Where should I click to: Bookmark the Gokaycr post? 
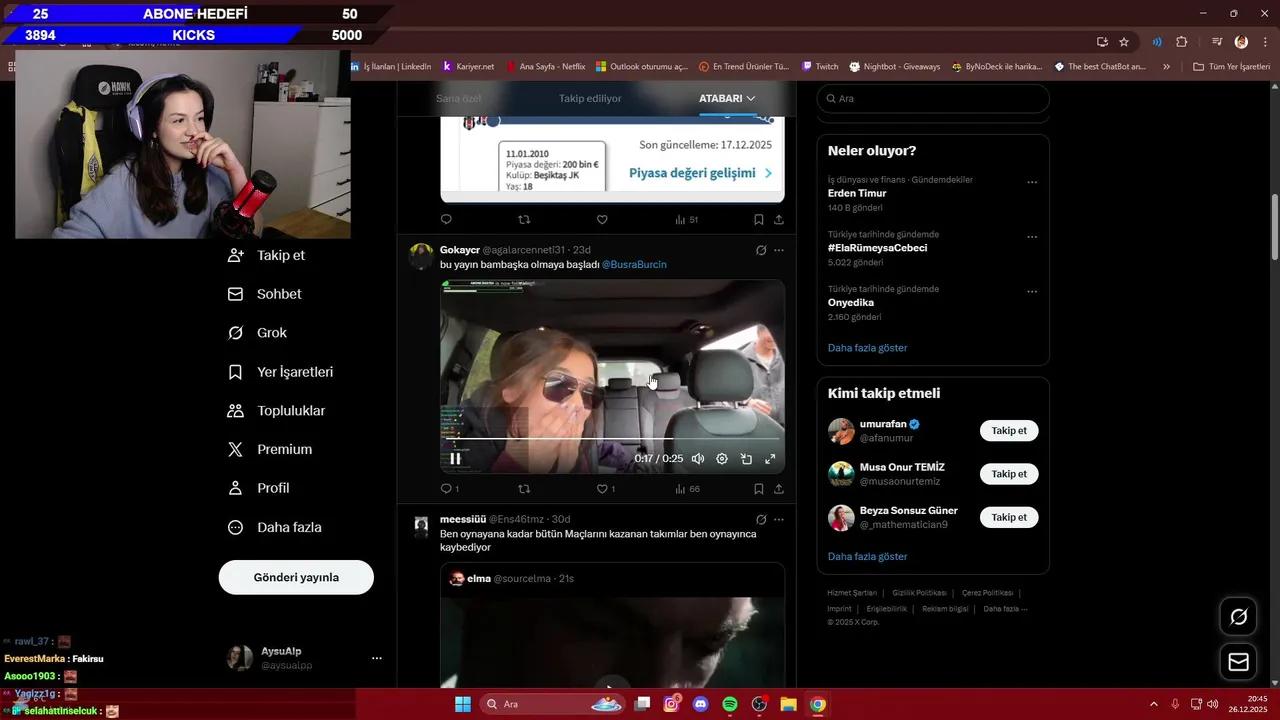pos(758,489)
